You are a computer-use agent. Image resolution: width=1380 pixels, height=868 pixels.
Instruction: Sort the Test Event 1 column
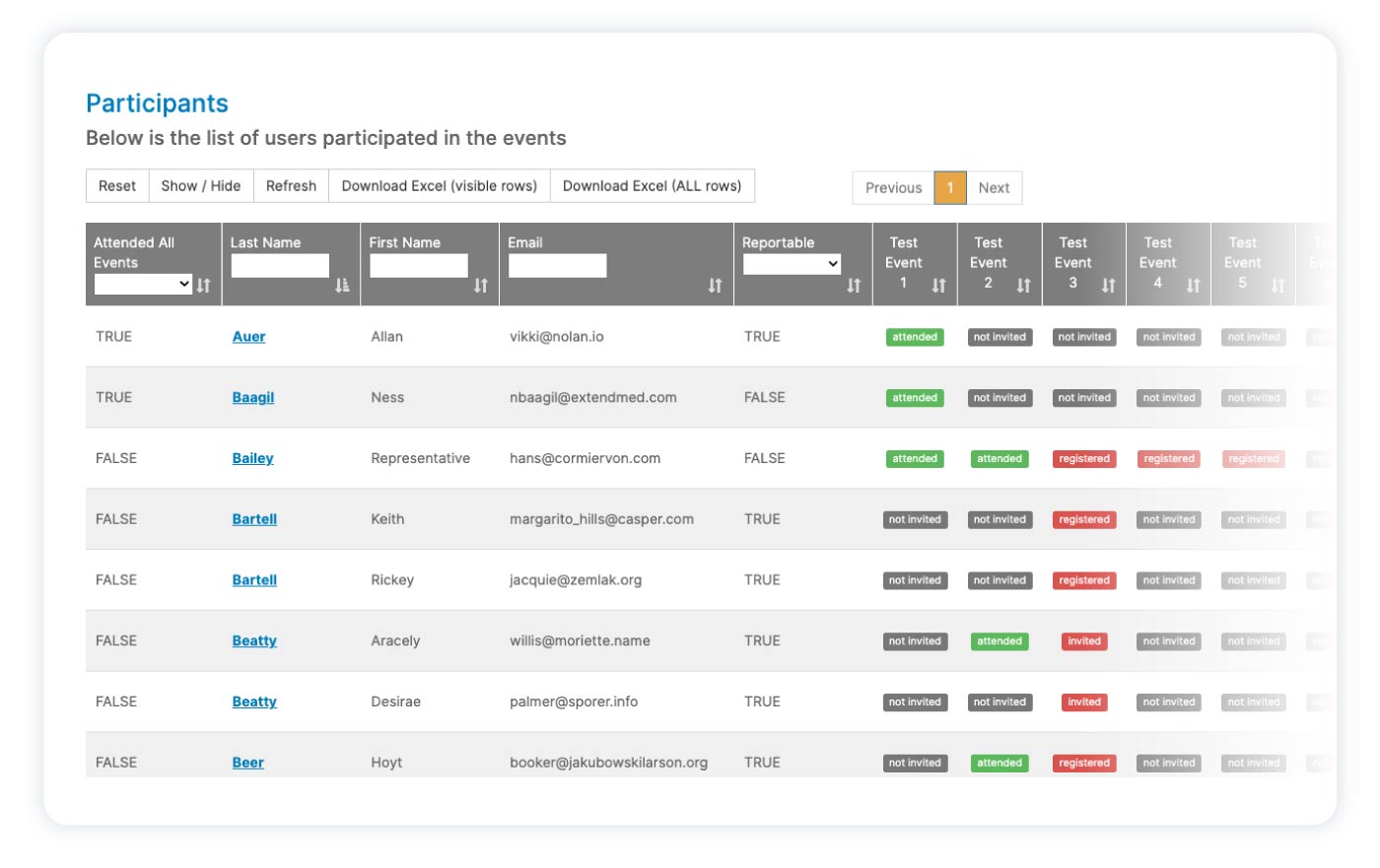pyautogui.click(x=938, y=286)
